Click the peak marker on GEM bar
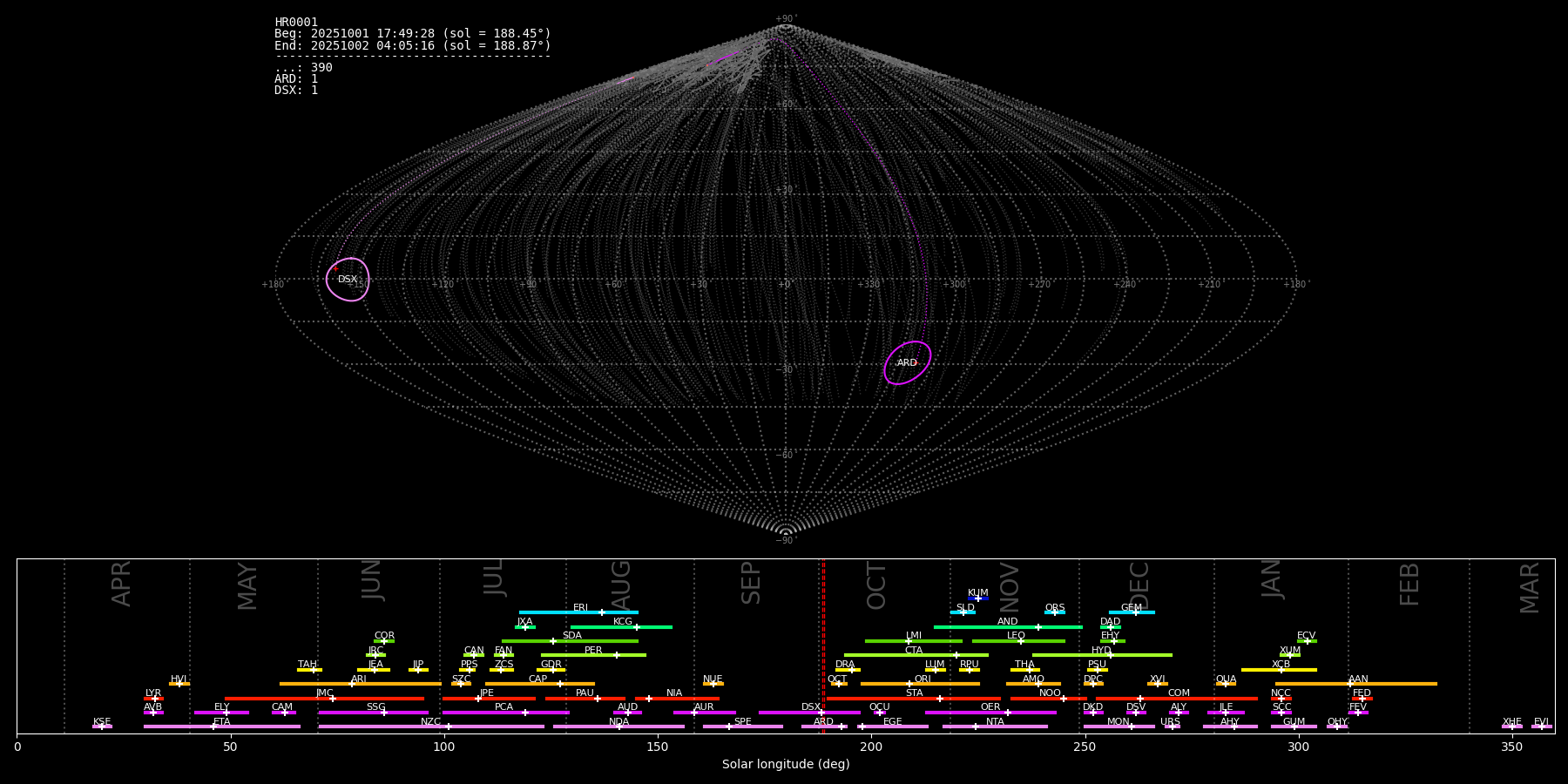1568x784 pixels. (x=1135, y=612)
